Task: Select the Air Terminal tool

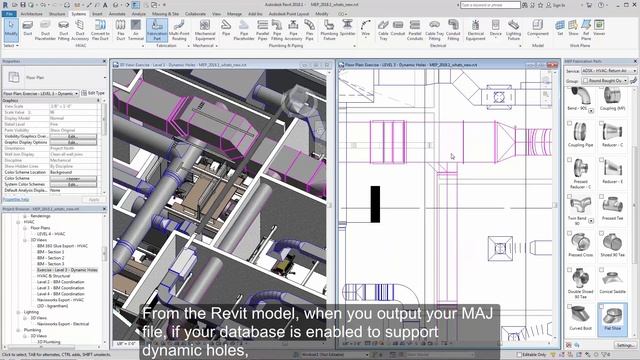Action: coord(136,30)
